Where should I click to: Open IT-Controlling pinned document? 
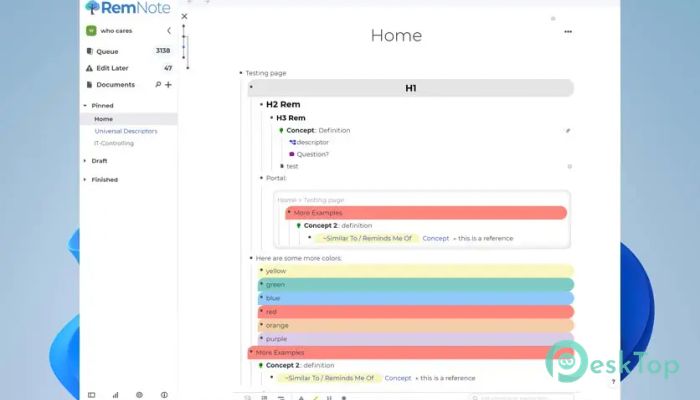pos(114,143)
